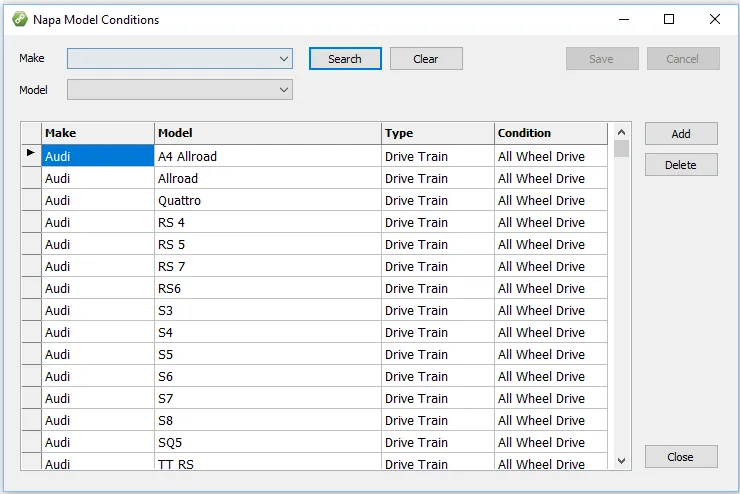The image size is (740, 494).
Task: Click the Type cell for SQ5 row
Action: (x=438, y=443)
